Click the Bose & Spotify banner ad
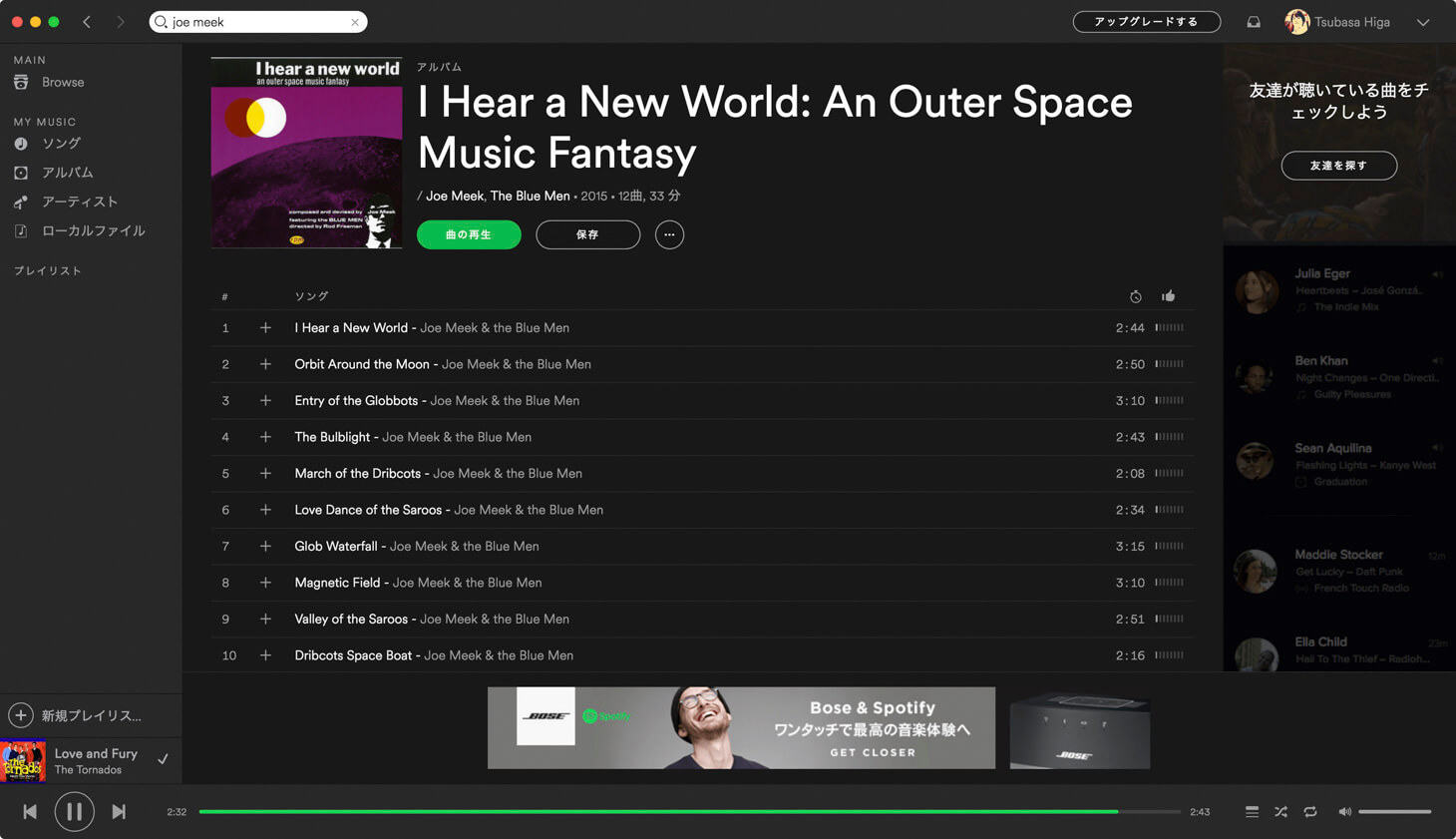The image size is (1456, 839). pyautogui.click(x=741, y=727)
